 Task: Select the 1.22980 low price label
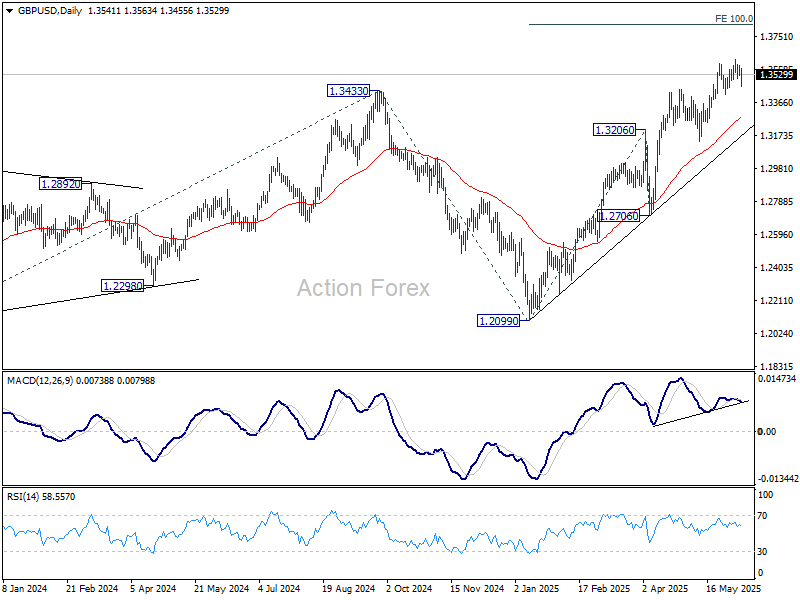(x=123, y=286)
